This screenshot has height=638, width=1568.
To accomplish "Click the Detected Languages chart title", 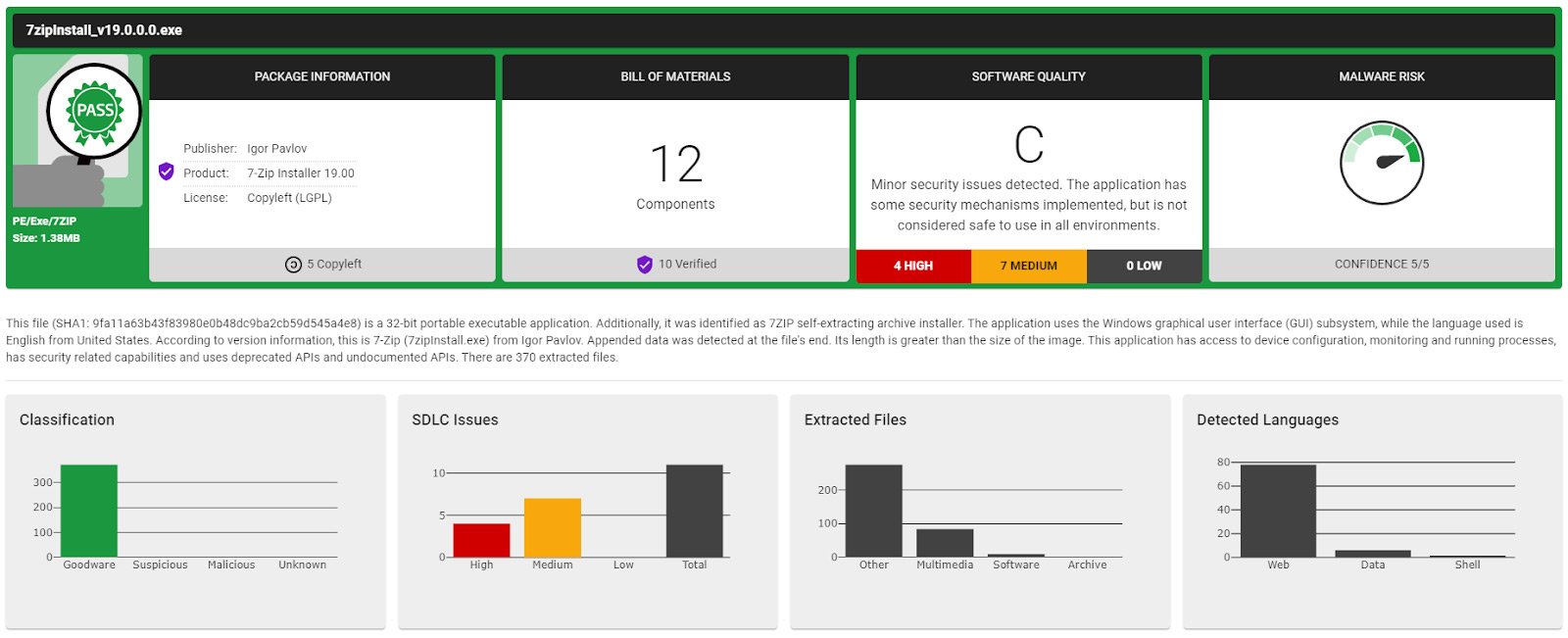I will coord(1267,419).
